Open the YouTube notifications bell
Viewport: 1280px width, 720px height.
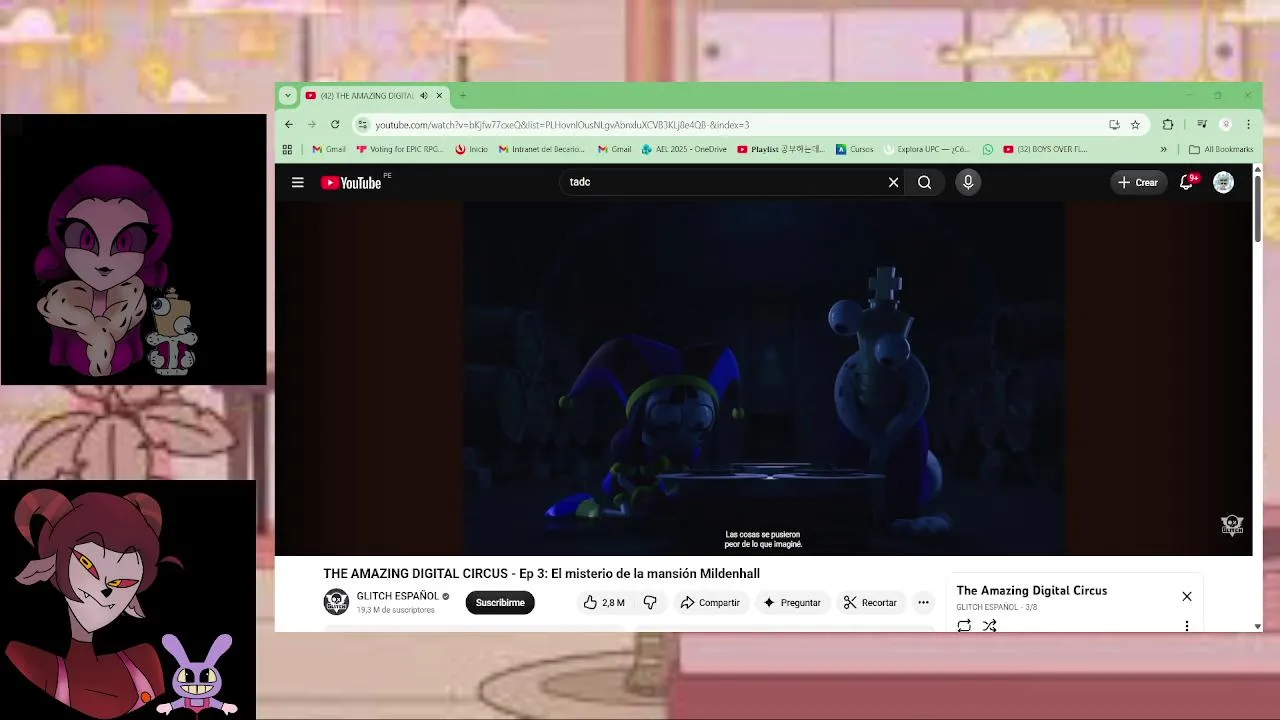coord(1187,182)
